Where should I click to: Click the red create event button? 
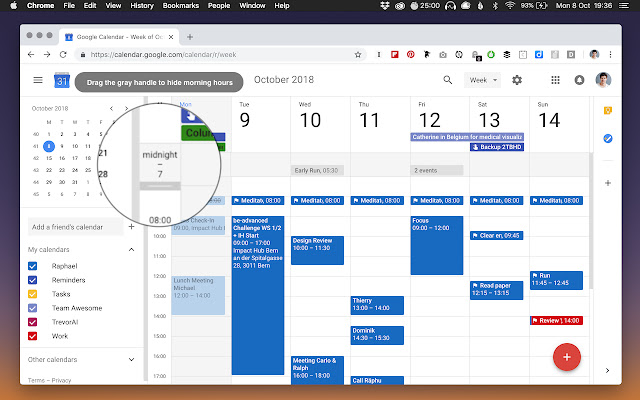coord(567,355)
